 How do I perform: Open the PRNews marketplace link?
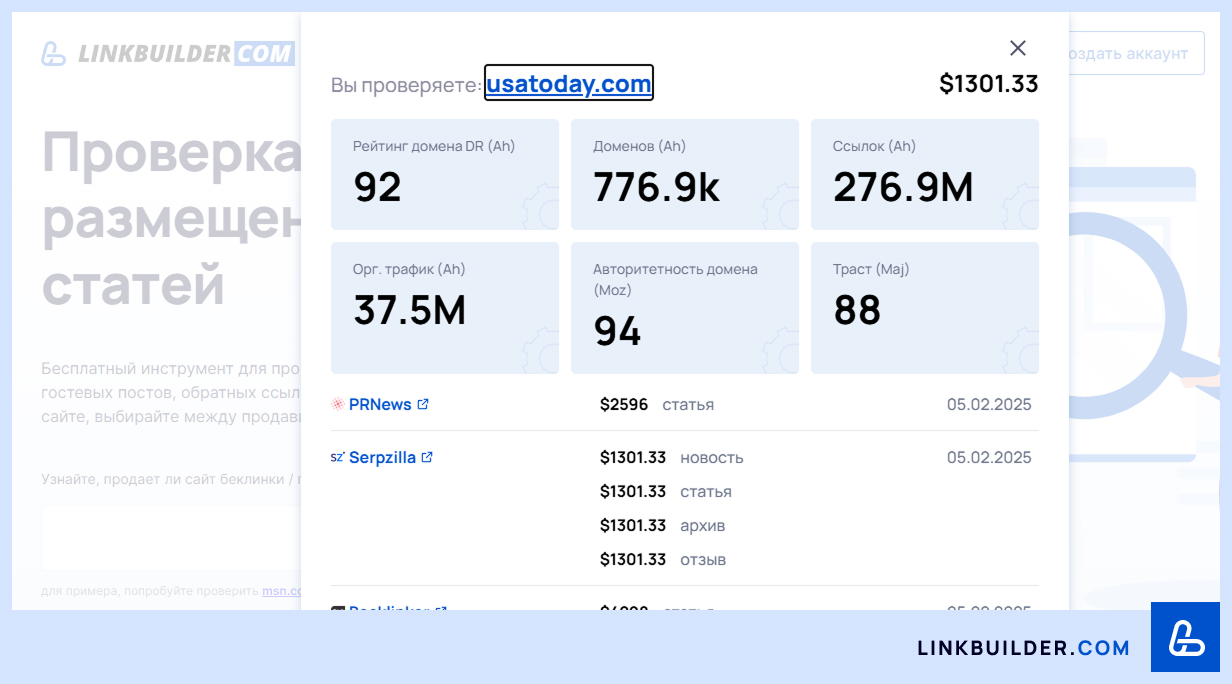point(380,404)
